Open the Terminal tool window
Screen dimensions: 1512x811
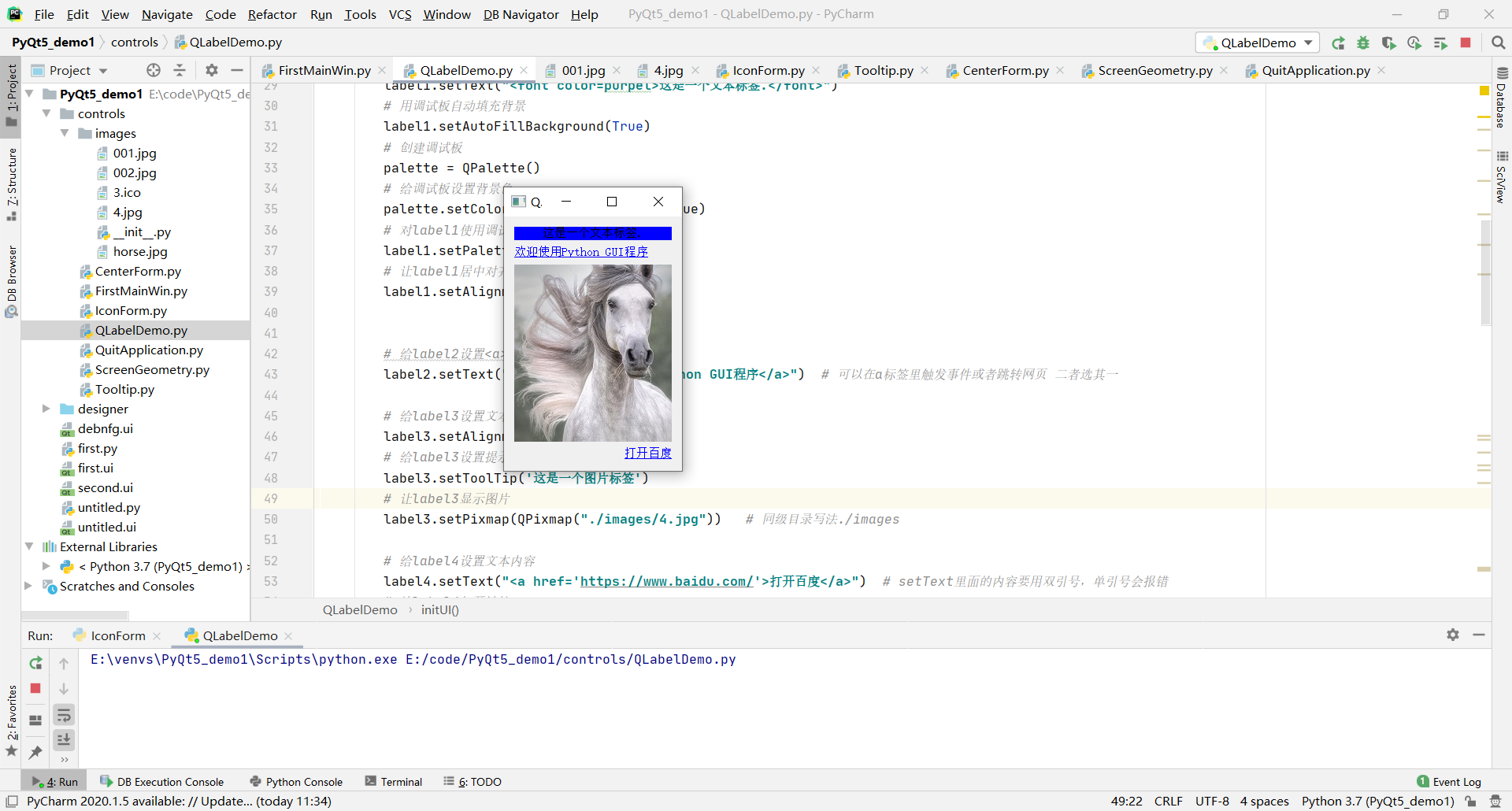(x=393, y=781)
